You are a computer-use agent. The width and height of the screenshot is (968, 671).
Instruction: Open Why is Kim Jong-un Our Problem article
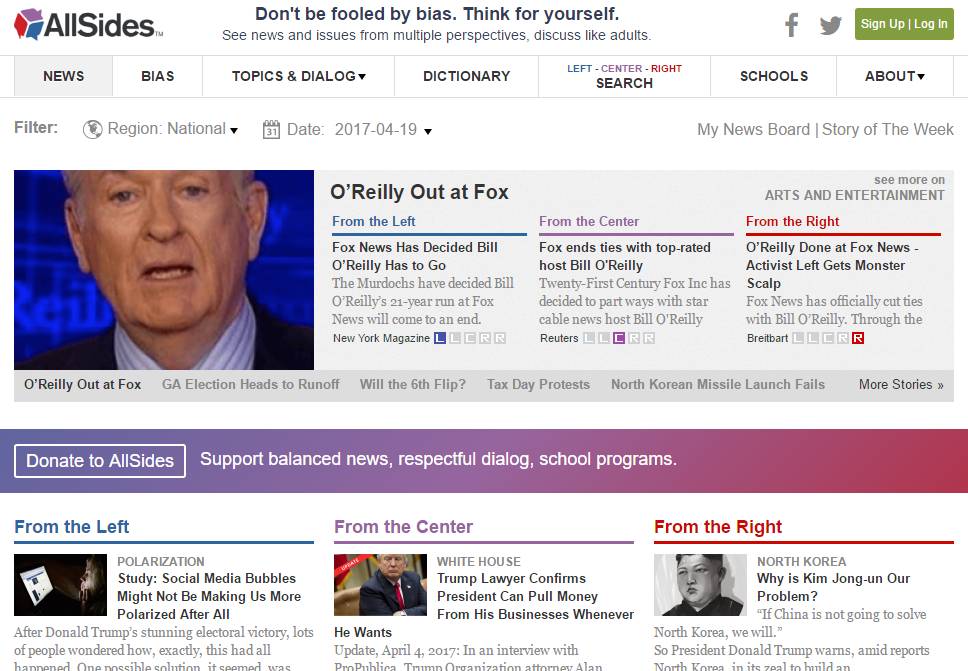click(833, 588)
